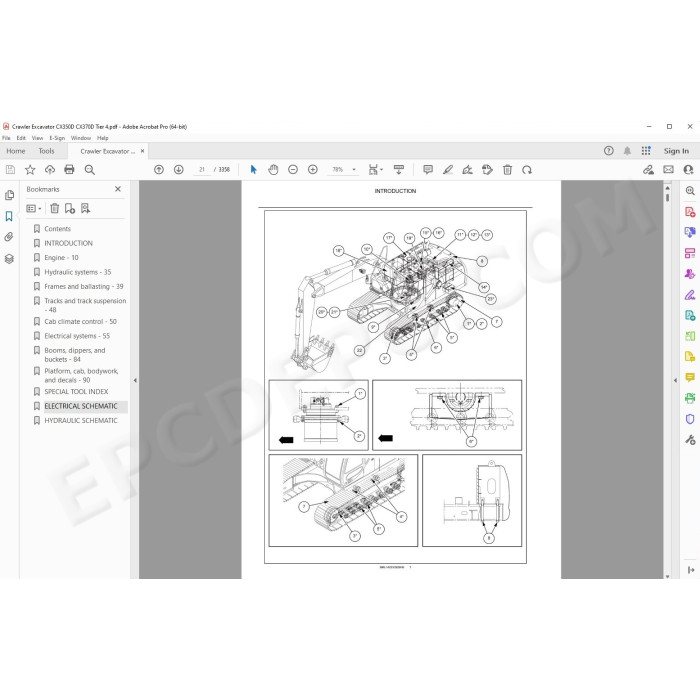
Task: Collapse the left navigation pane arrow
Action: point(135,380)
